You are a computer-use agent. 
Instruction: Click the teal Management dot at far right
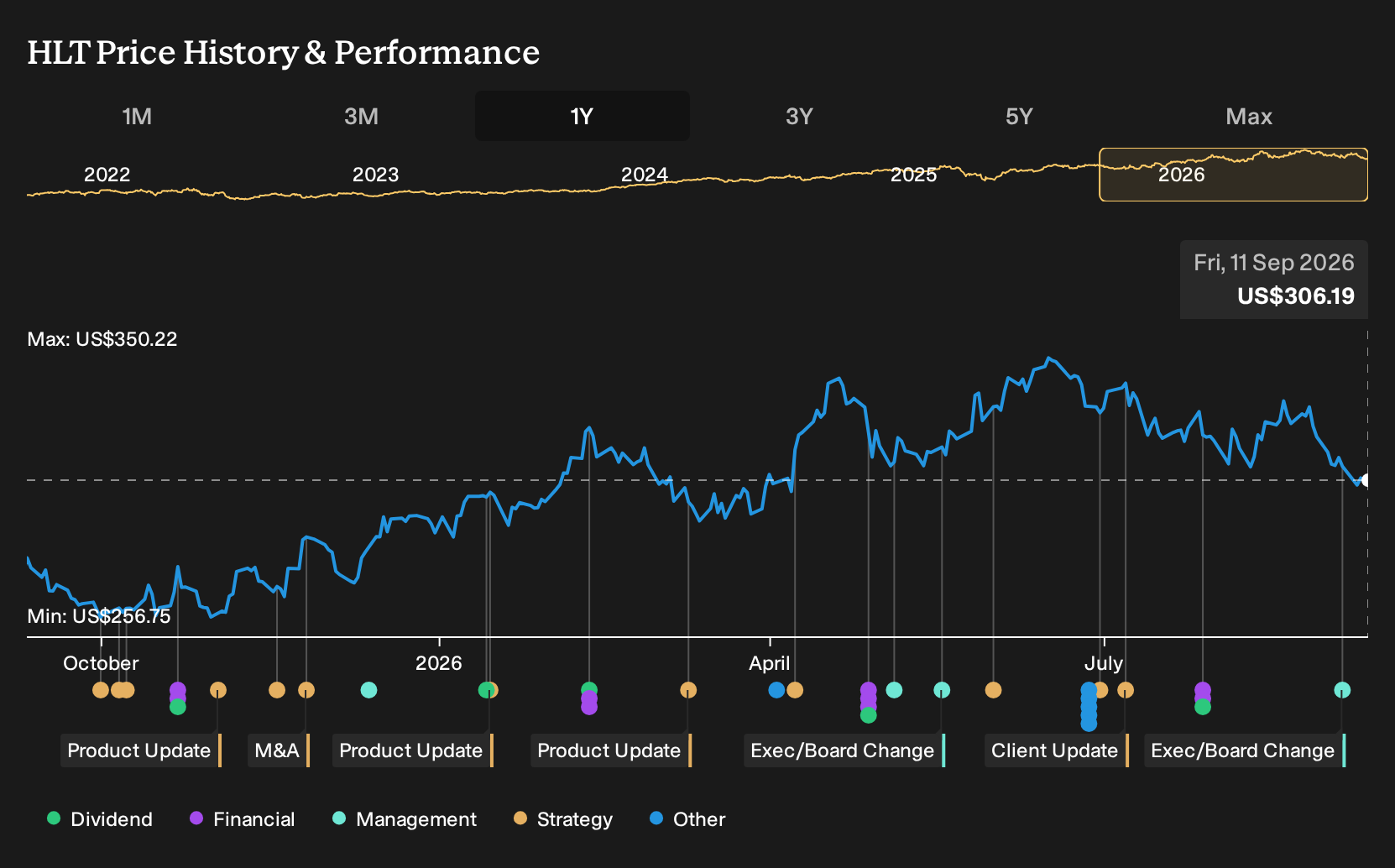tap(1342, 690)
